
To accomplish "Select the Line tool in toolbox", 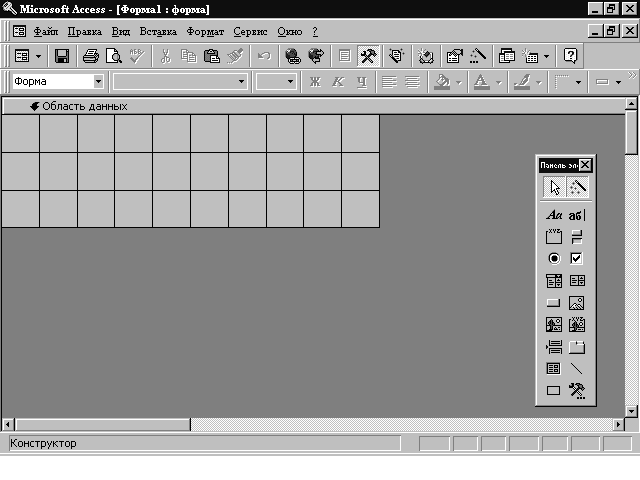I will click(577, 369).
